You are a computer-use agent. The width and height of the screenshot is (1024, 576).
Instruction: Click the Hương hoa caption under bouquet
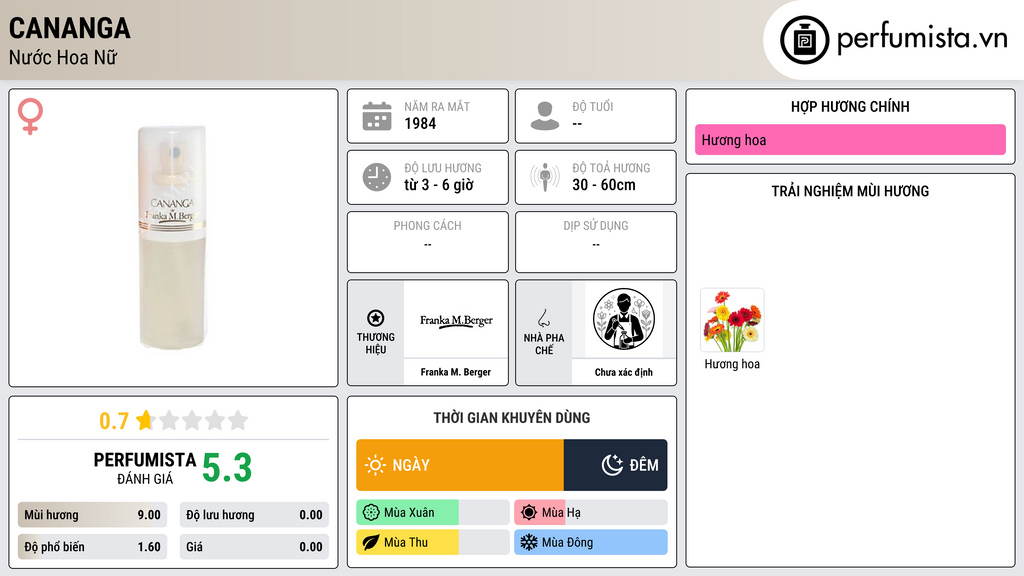tap(732, 364)
